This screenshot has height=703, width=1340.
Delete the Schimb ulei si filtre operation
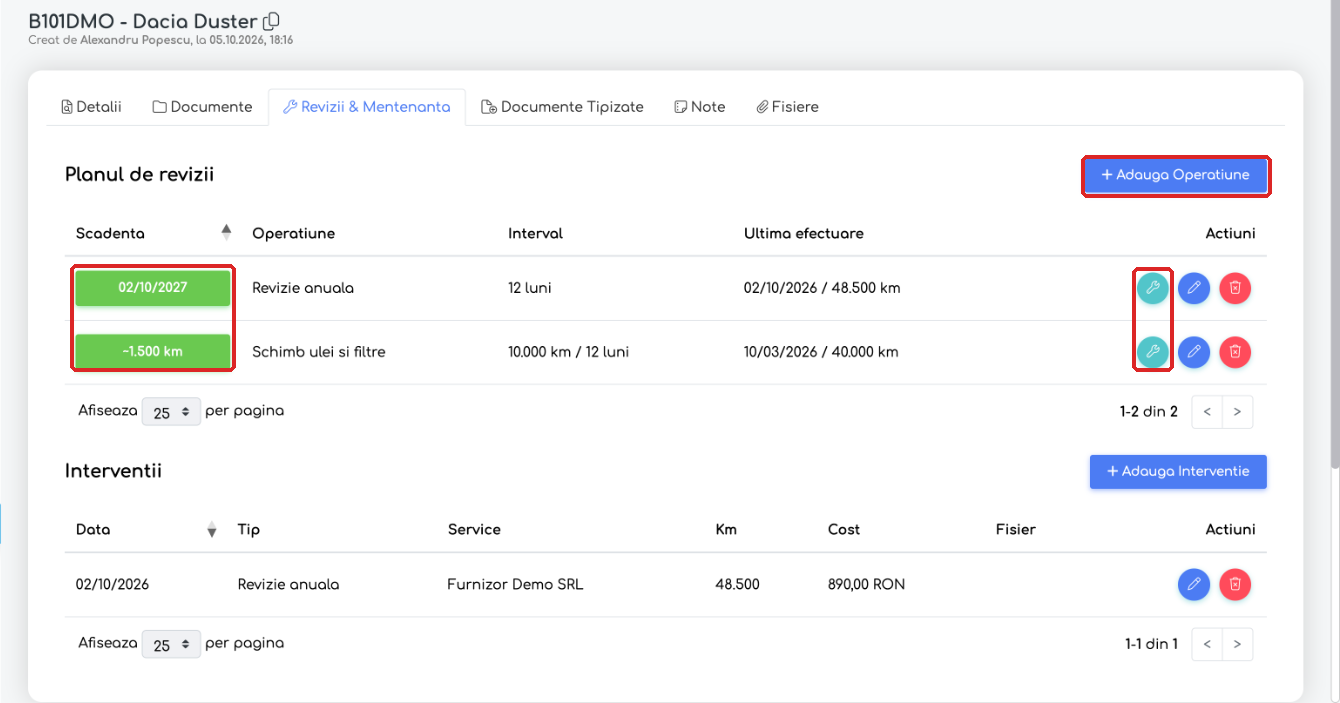point(1235,352)
